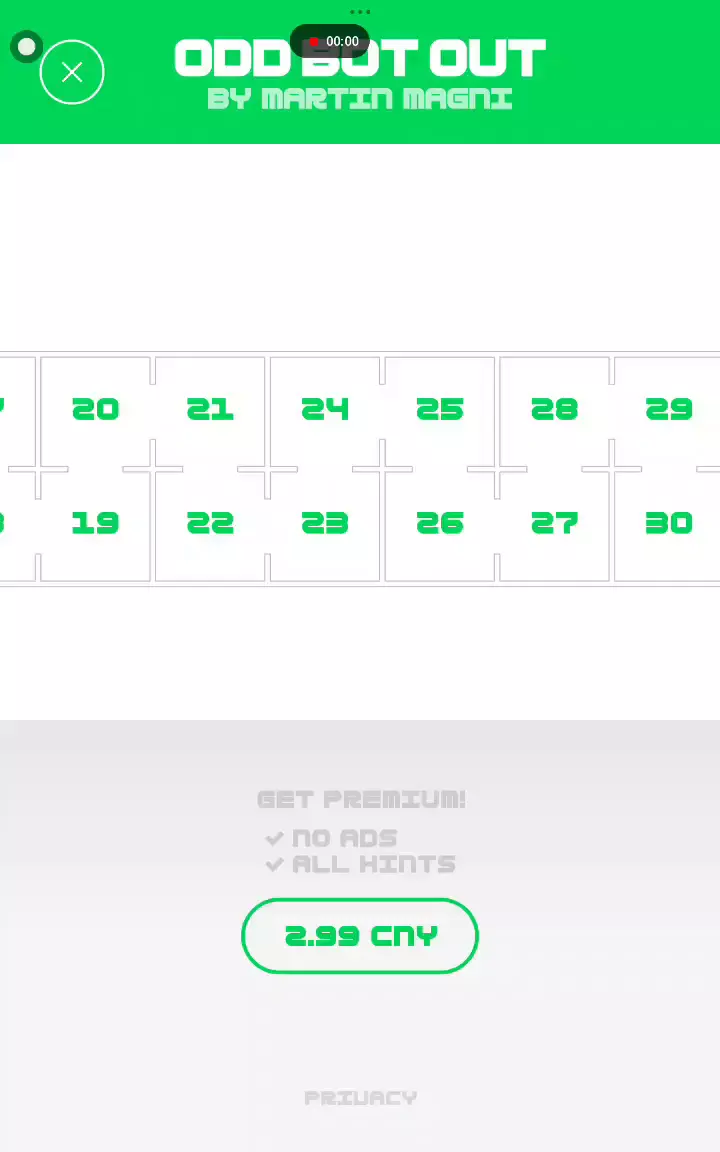
Task: Buy premium for 2.99 CNY
Action: 360,936
